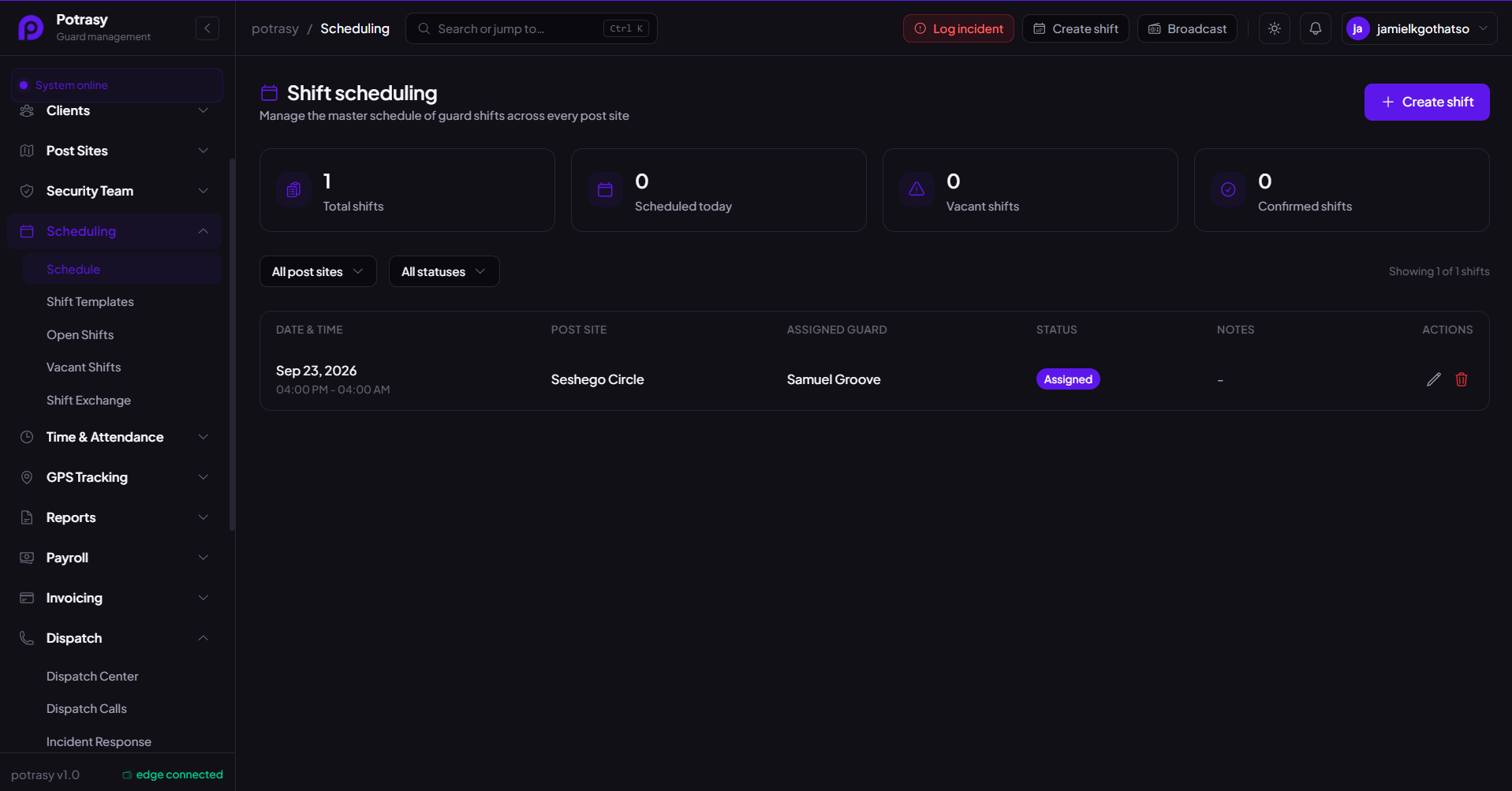Open the notifications bell

[1316, 28]
